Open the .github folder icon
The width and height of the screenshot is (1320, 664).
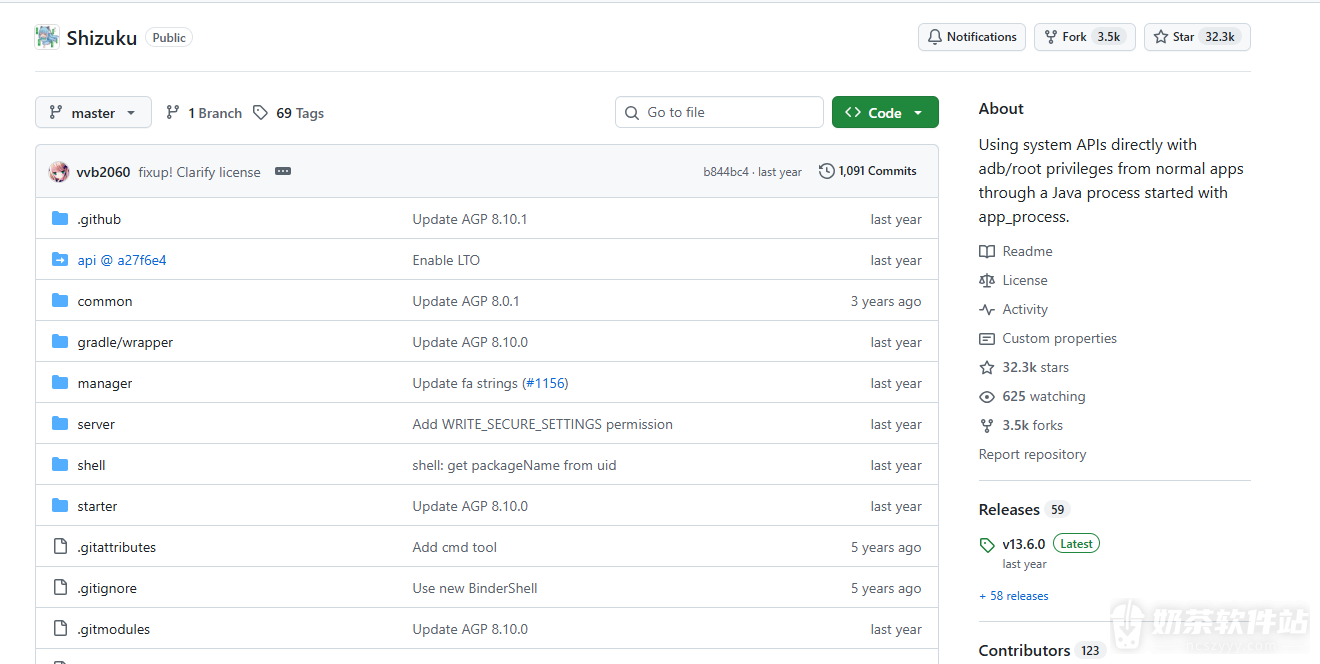tap(60, 219)
